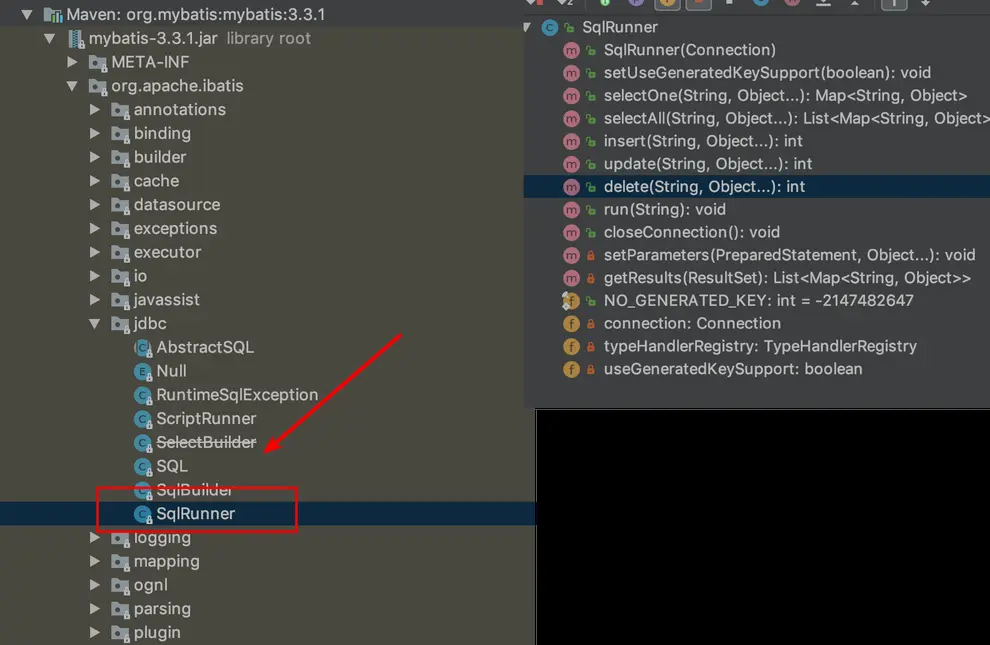Click the method icon beside insert
This screenshot has height=645, width=990.
coord(571,141)
